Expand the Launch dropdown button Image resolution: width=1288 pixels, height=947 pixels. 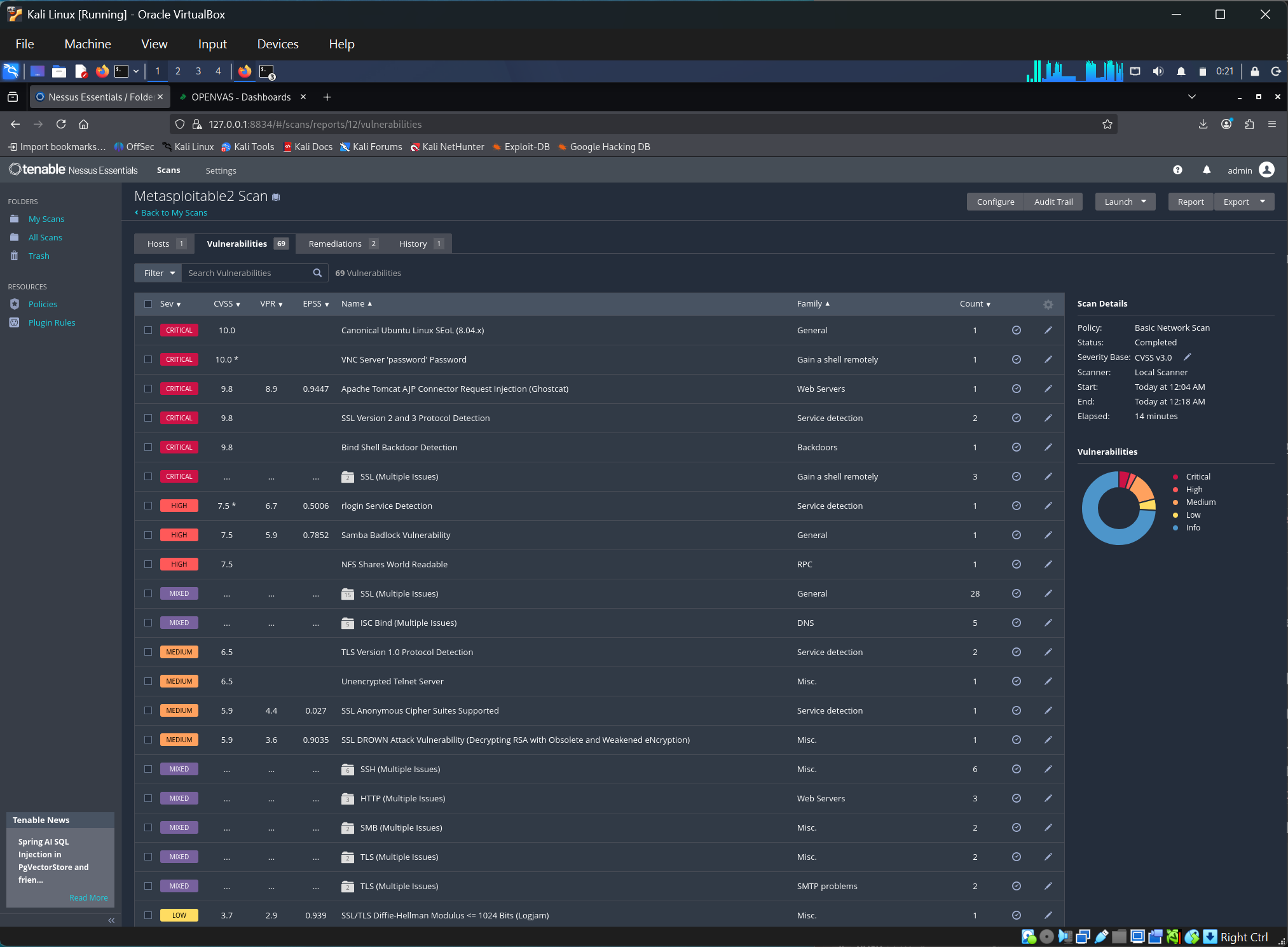1125,202
